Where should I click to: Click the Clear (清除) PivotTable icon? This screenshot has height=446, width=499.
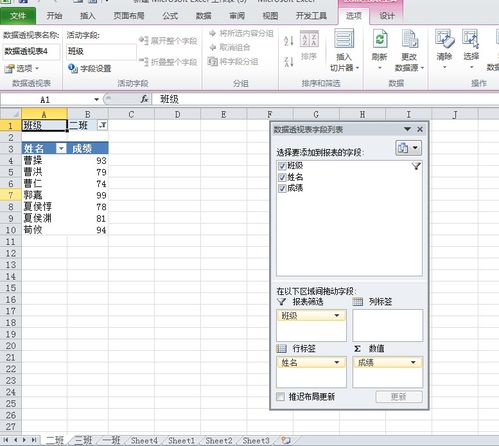445,39
